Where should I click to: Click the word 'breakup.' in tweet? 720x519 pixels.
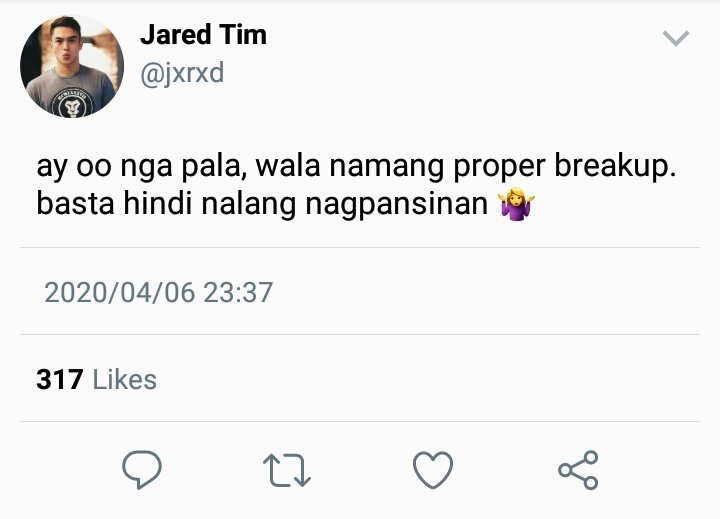click(x=616, y=166)
